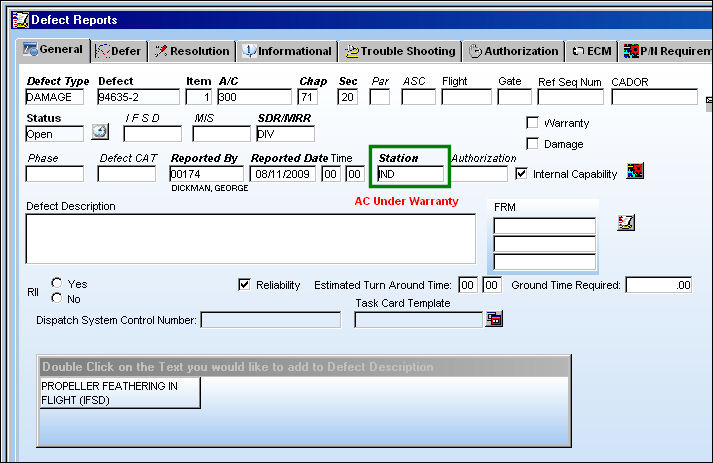Open the P/N Requirements tab
This screenshot has width=713, height=463.
(x=666, y=51)
